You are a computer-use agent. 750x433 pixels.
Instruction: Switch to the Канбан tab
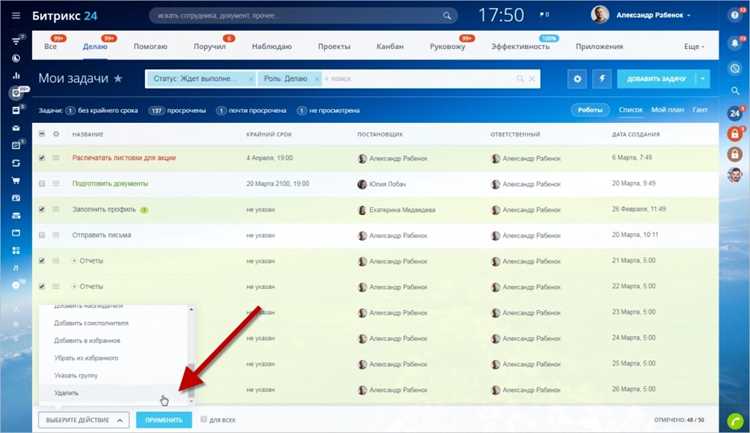coord(390,46)
